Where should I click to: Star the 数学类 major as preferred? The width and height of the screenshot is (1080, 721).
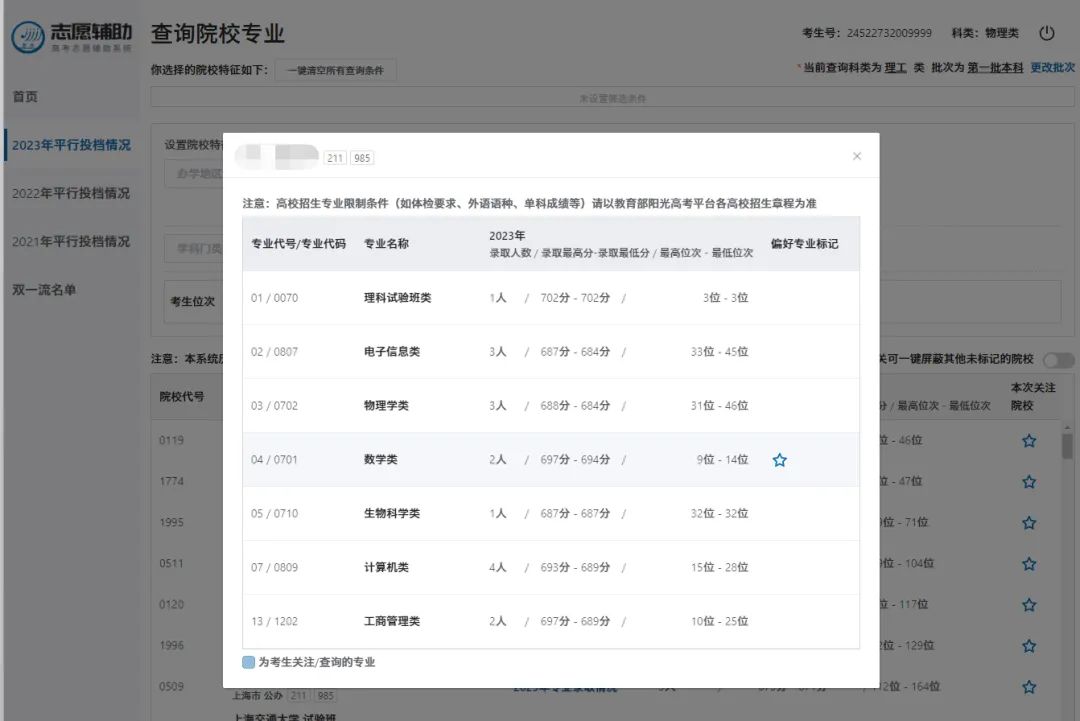(x=780, y=460)
